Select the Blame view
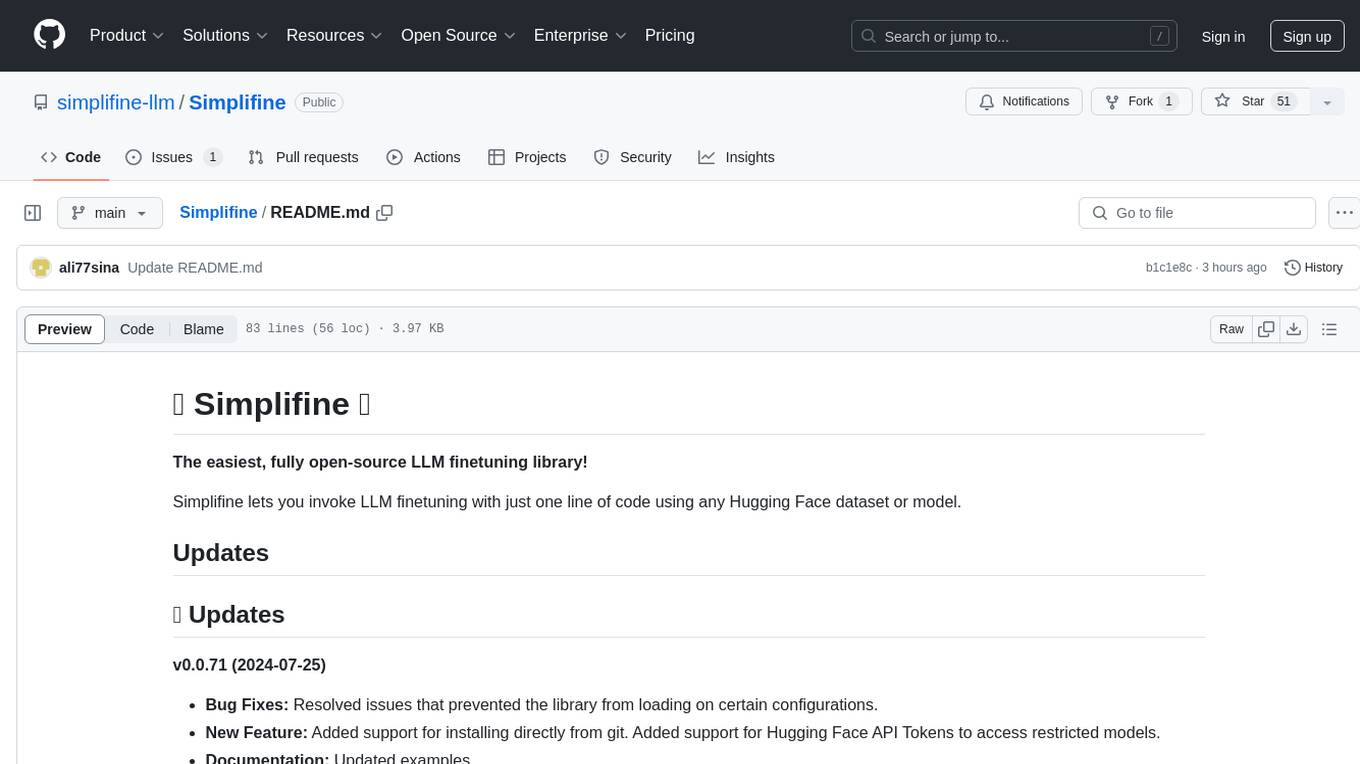This screenshot has height=764, width=1360. 204,329
